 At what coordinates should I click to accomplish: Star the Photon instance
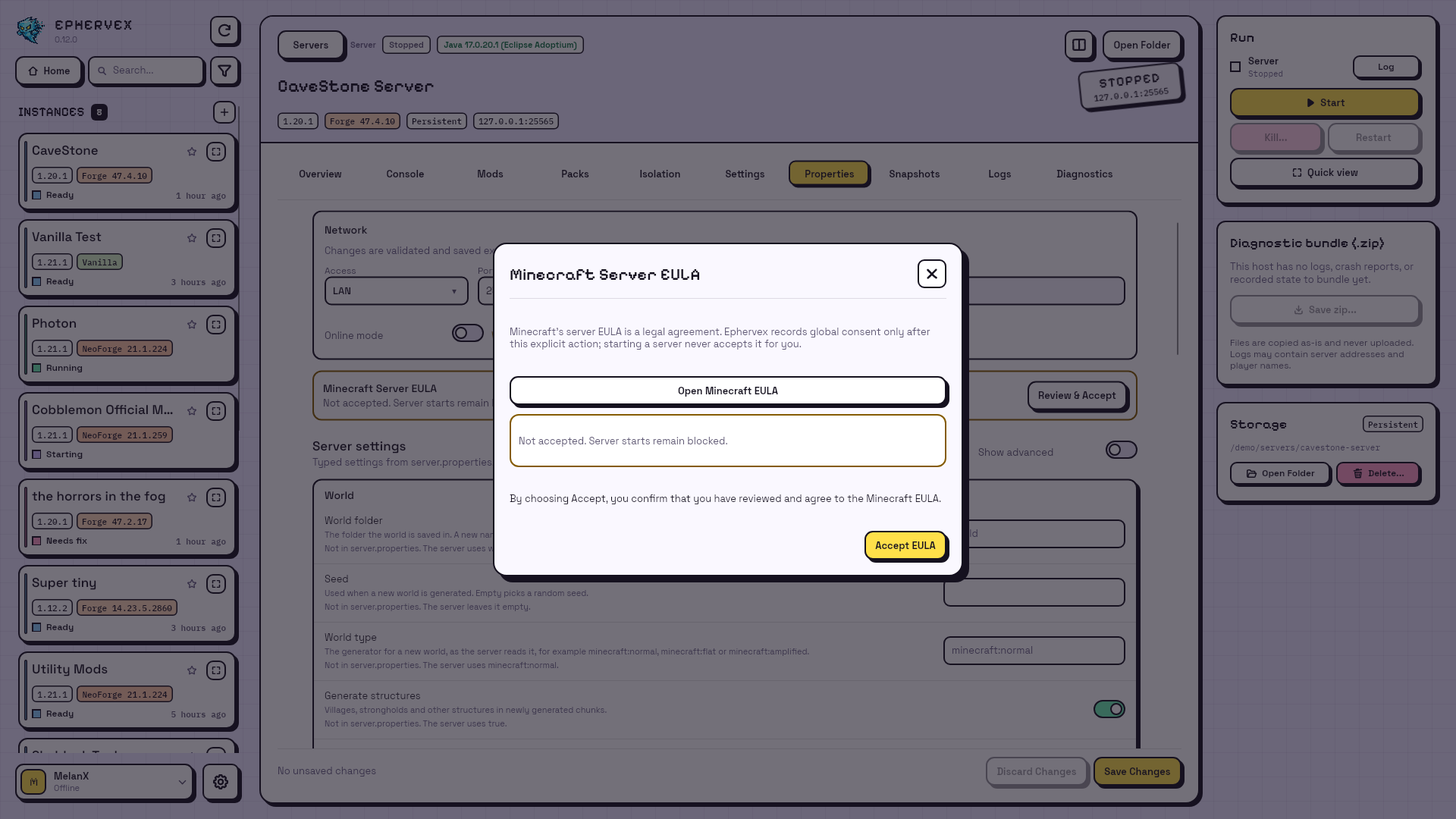(x=192, y=325)
